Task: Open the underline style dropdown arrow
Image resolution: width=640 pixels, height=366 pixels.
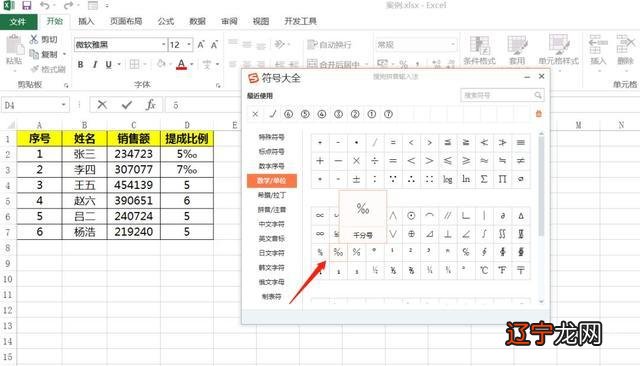Action: coord(119,64)
